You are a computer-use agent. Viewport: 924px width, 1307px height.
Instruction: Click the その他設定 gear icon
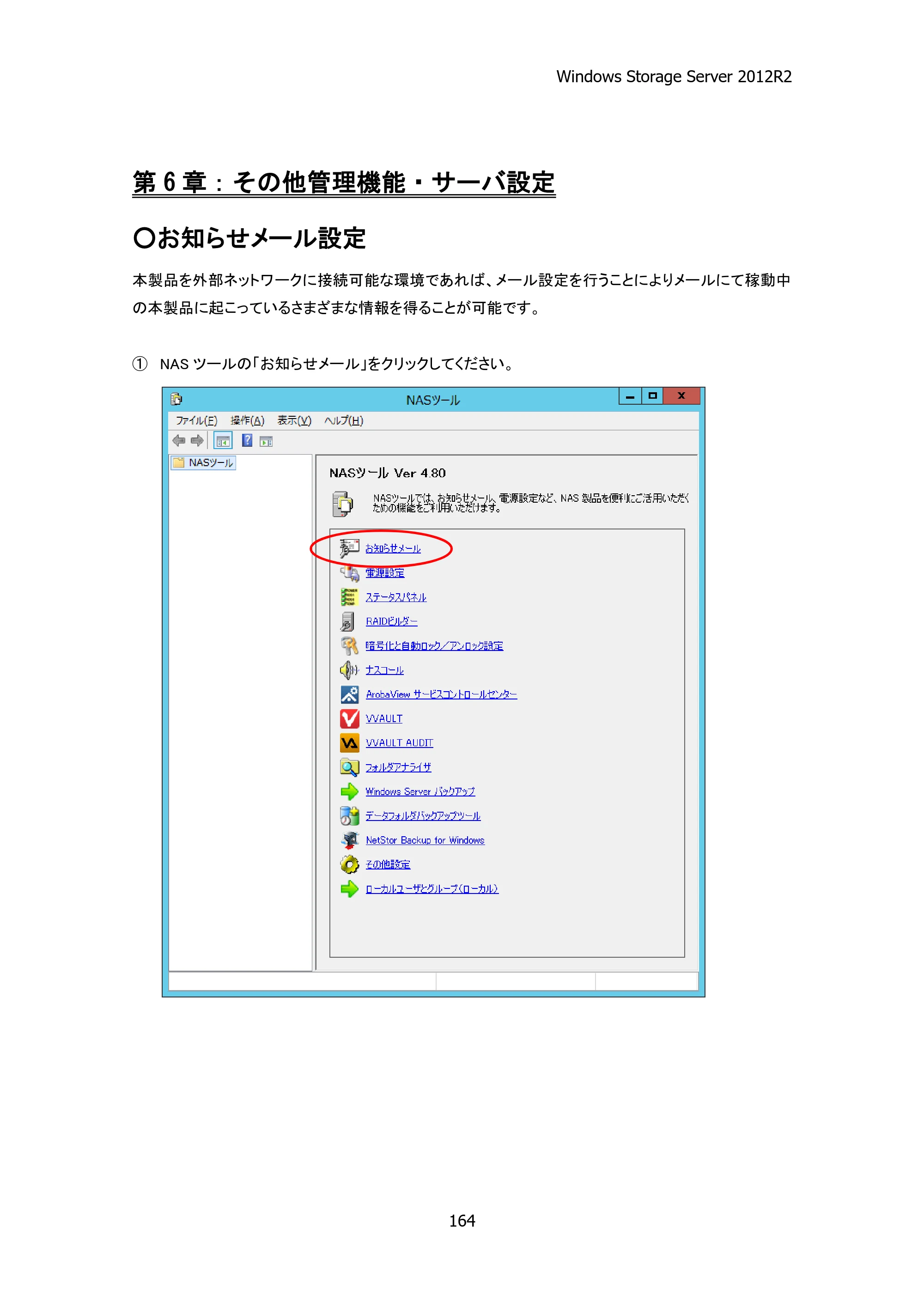pos(349,864)
